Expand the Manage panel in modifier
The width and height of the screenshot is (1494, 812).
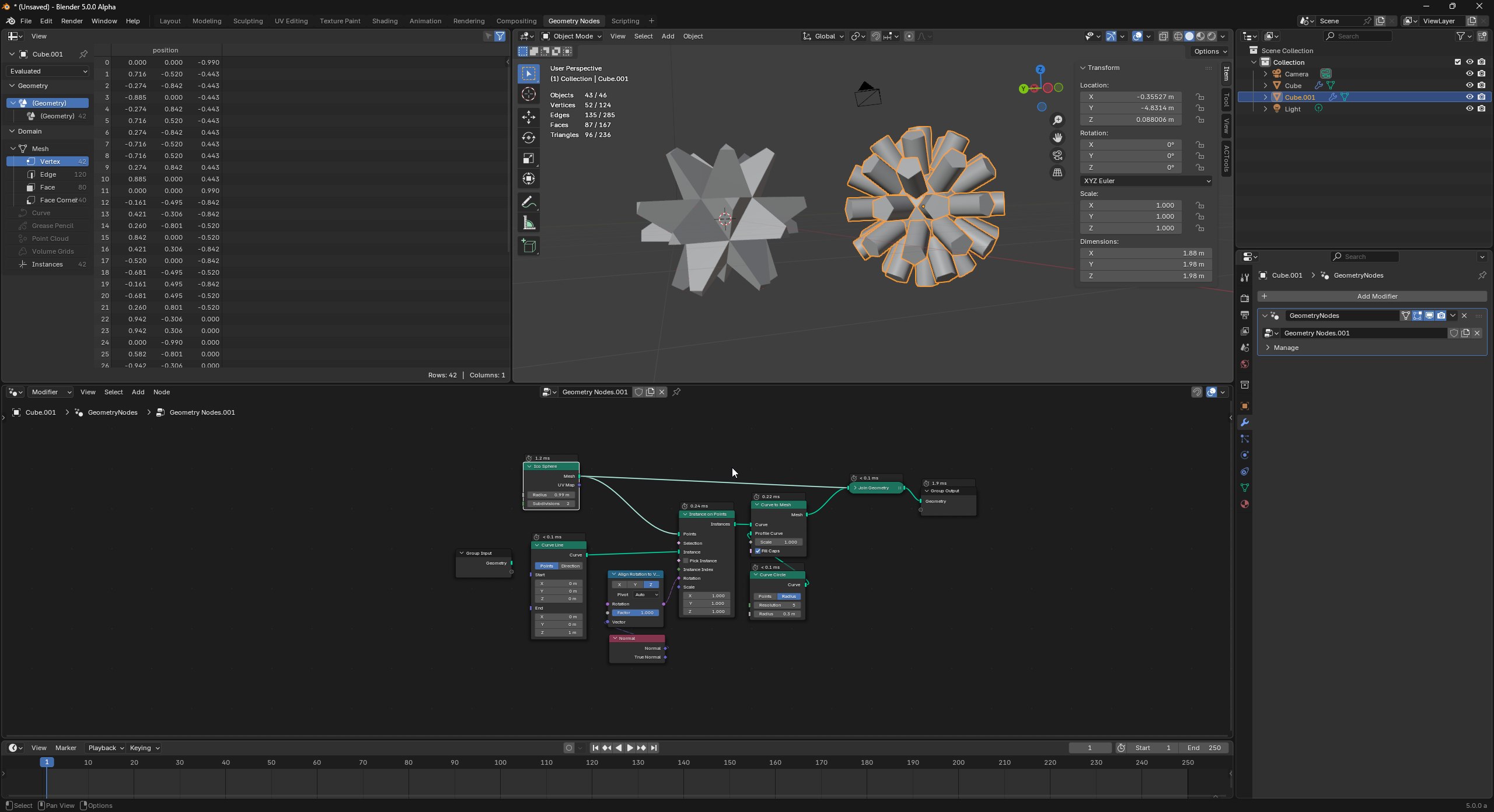[1286, 348]
